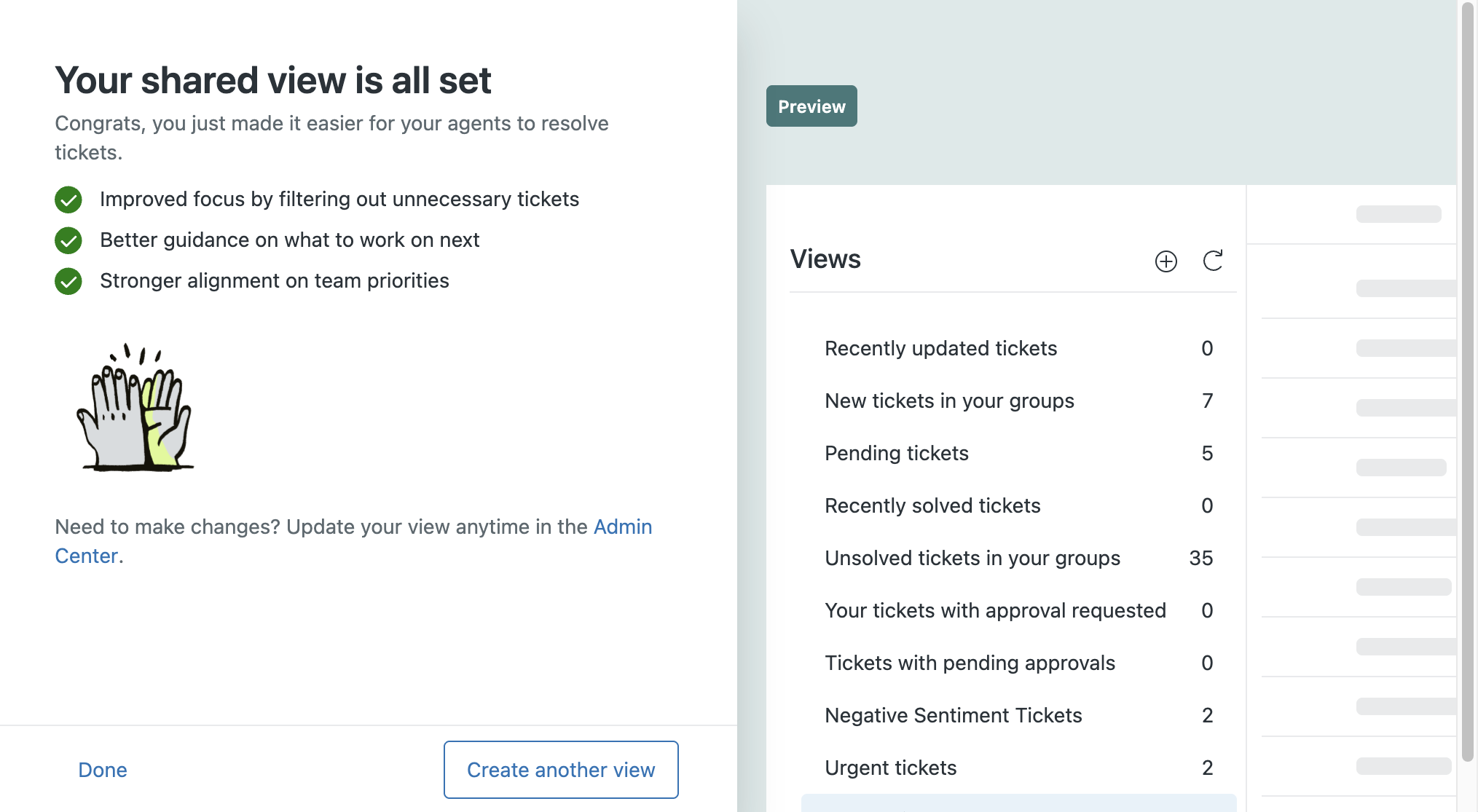This screenshot has height=812, width=1478.
Task: Click the Preview label badge
Action: tap(811, 106)
